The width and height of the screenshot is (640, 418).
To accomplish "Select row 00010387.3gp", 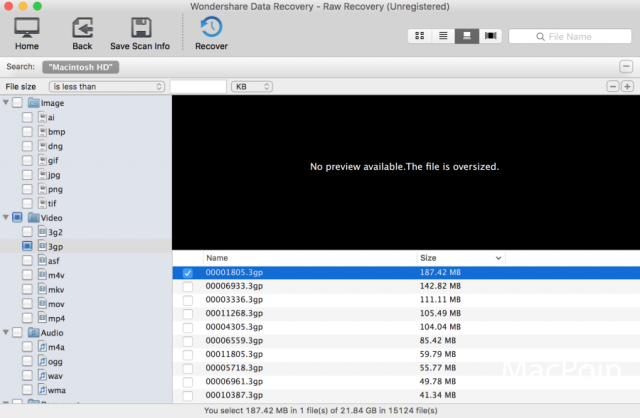I will point(406,395).
